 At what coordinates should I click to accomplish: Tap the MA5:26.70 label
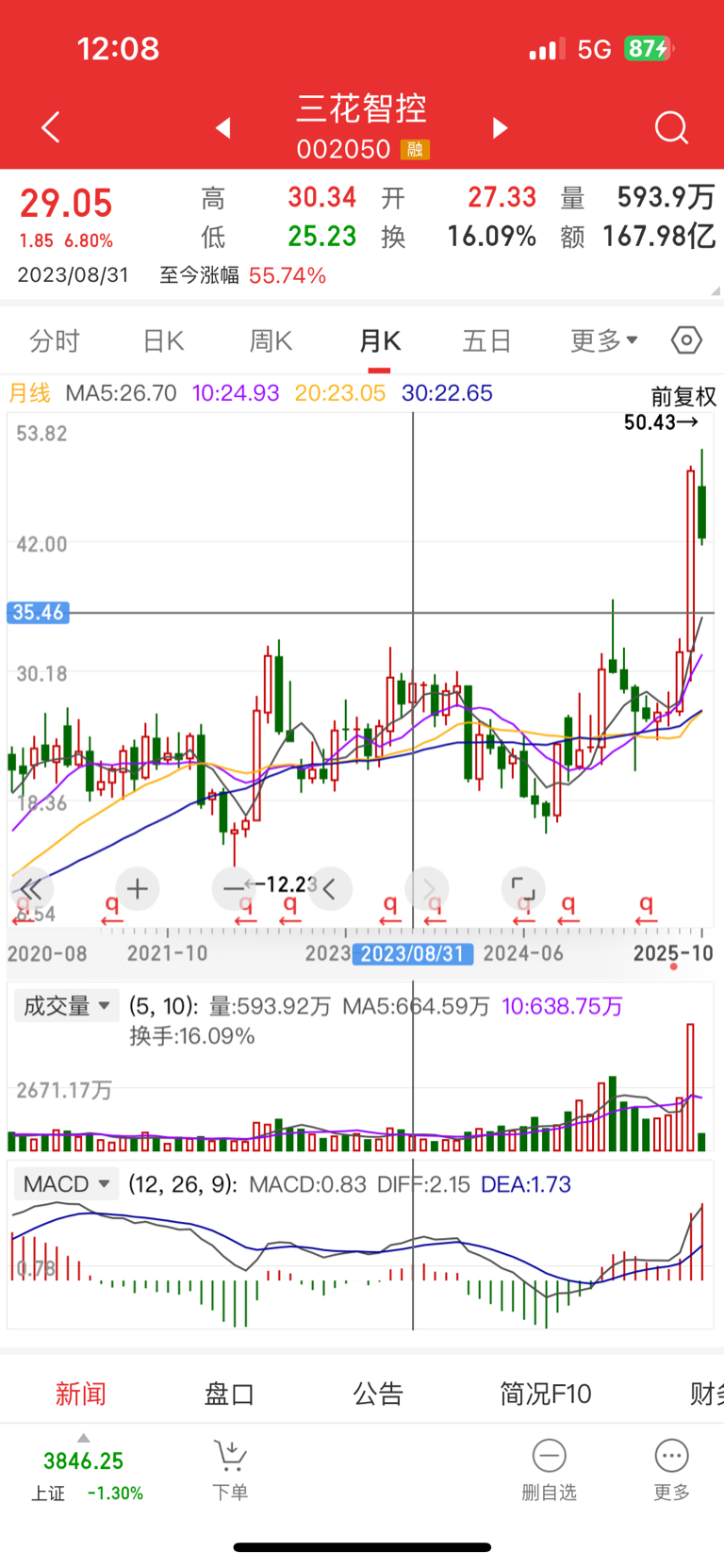[x=121, y=393]
